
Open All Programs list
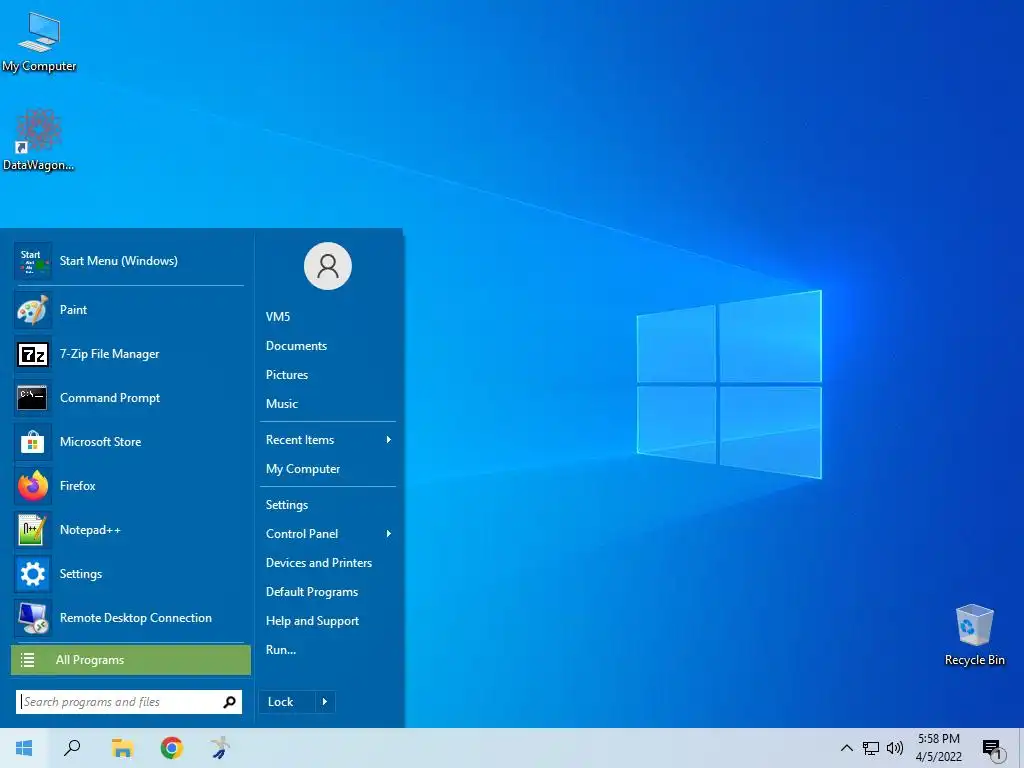[131, 660]
